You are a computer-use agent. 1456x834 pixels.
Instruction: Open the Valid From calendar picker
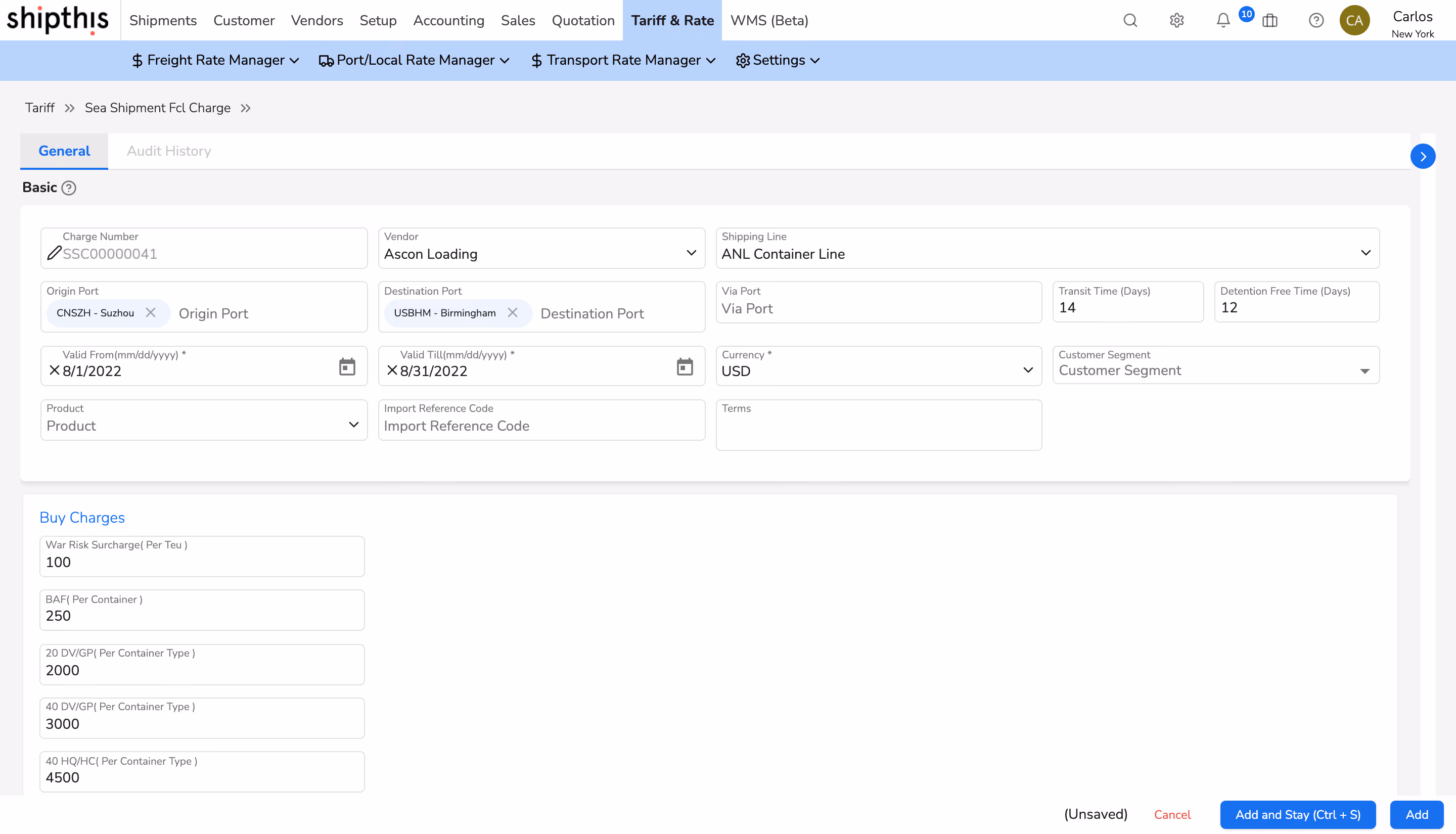347,366
